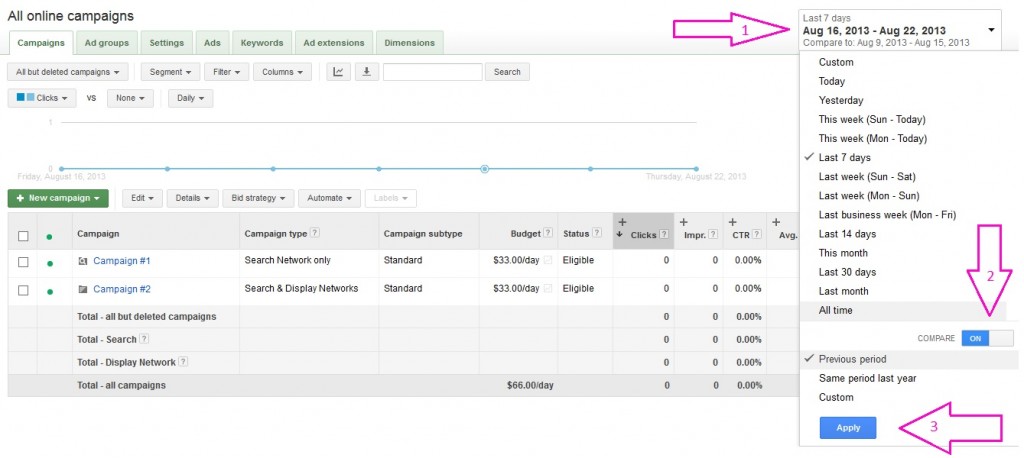Image resolution: width=1024 pixels, height=458 pixels.
Task: Click the chart toggle graph icon
Action: (339, 72)
